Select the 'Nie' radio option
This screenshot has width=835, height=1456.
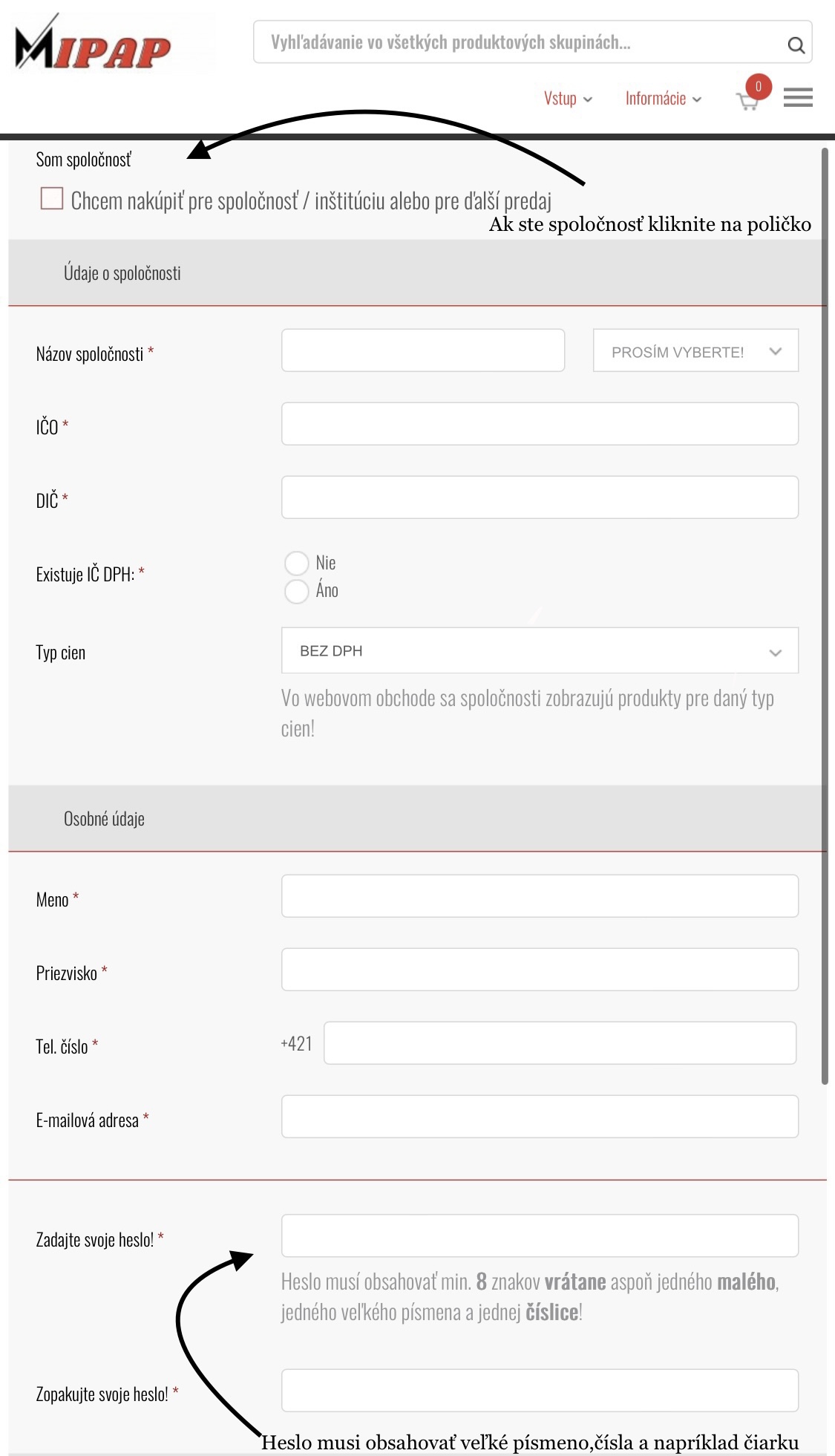click(297, 563)
